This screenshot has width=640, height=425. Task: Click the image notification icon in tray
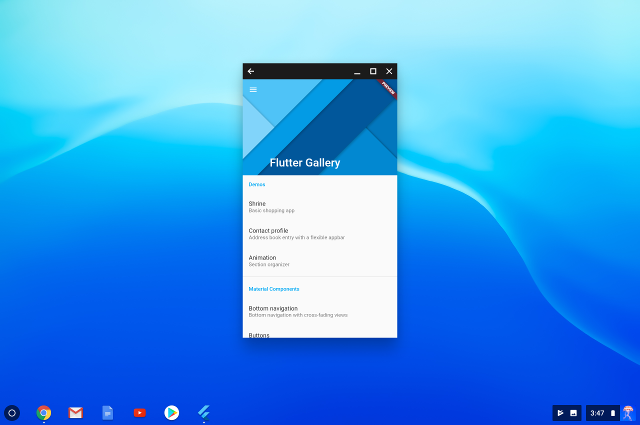573,413
